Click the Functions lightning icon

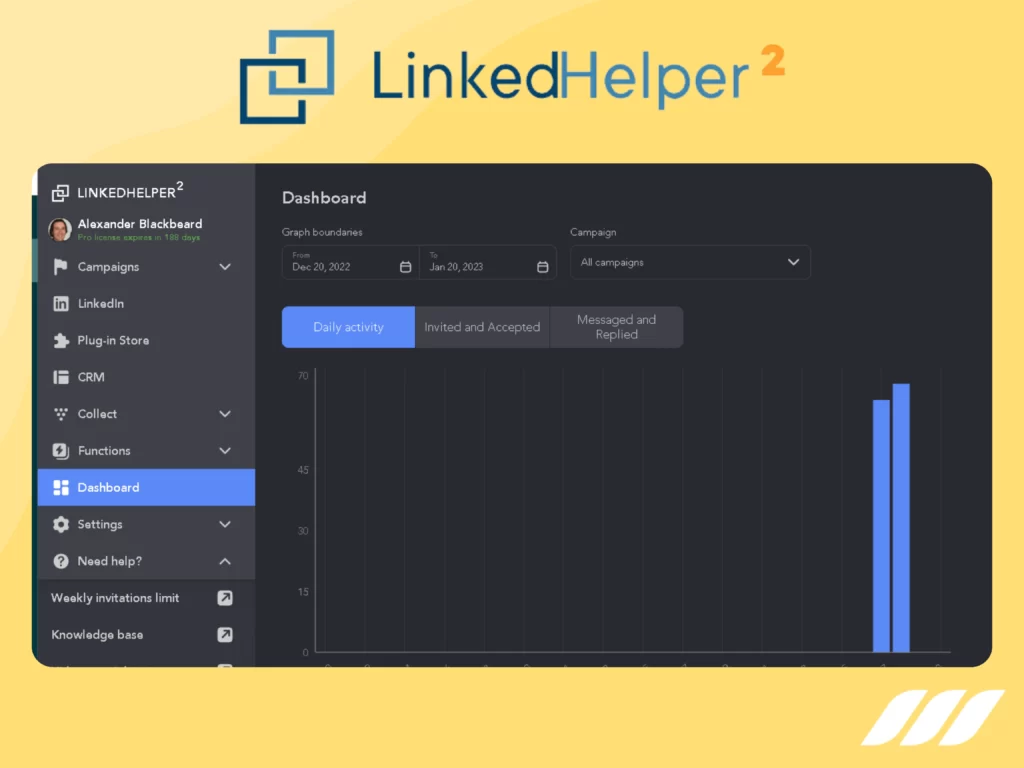[x=61, y=451]
